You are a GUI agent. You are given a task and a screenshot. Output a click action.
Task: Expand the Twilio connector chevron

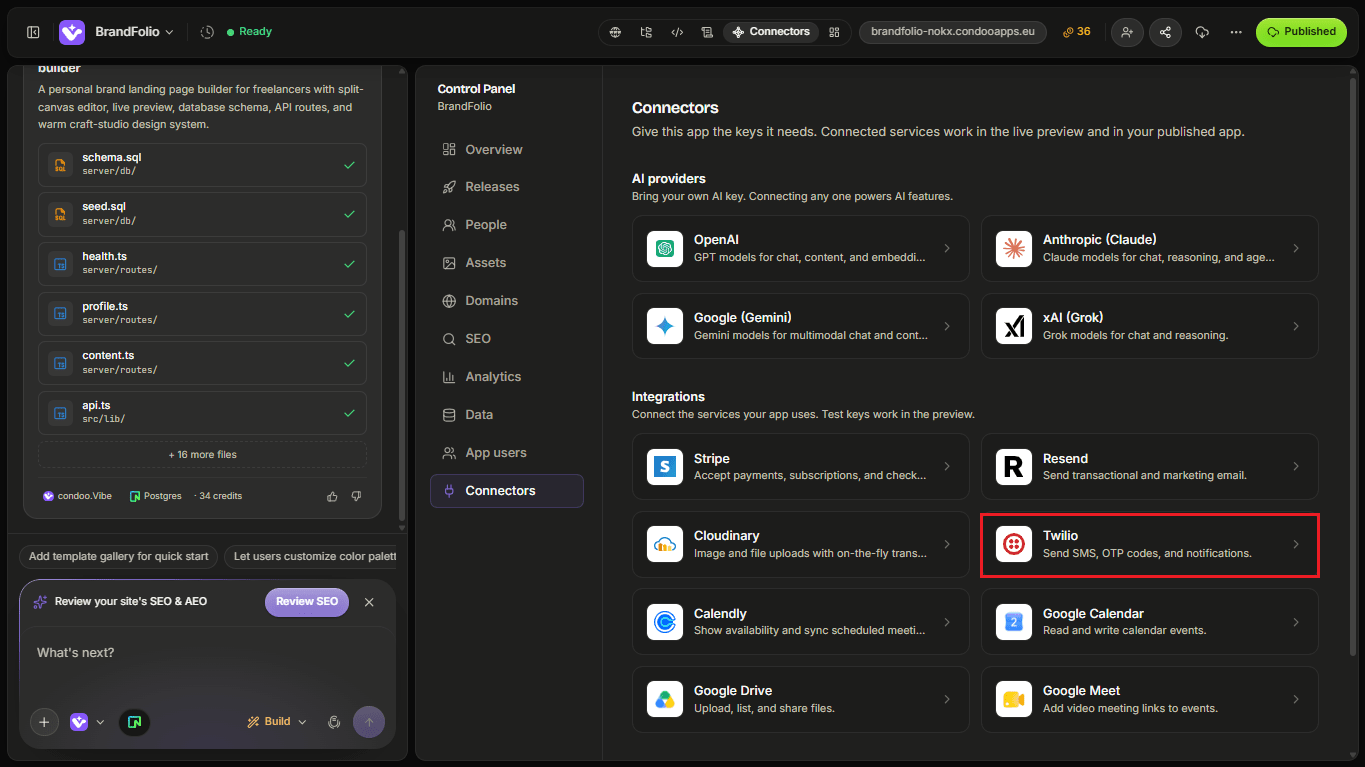pos(1296,545)
